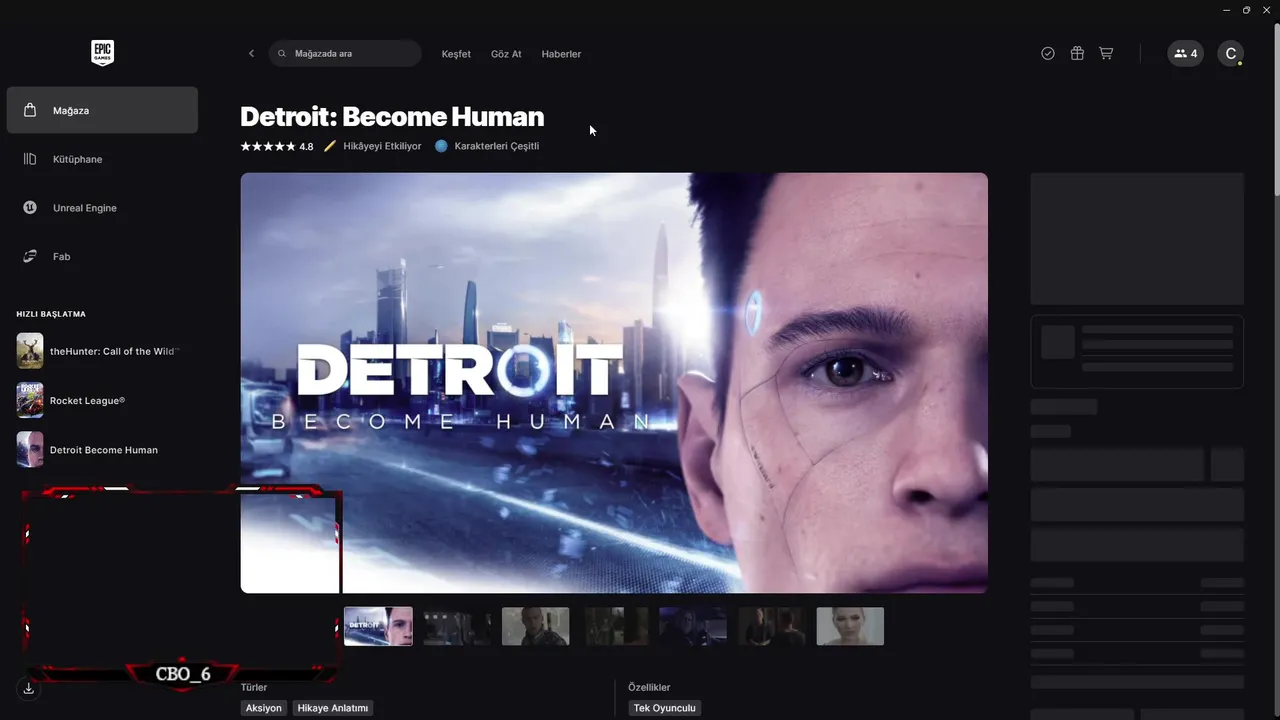
Task: Click the 4.8 star rating
Action: 277,146
